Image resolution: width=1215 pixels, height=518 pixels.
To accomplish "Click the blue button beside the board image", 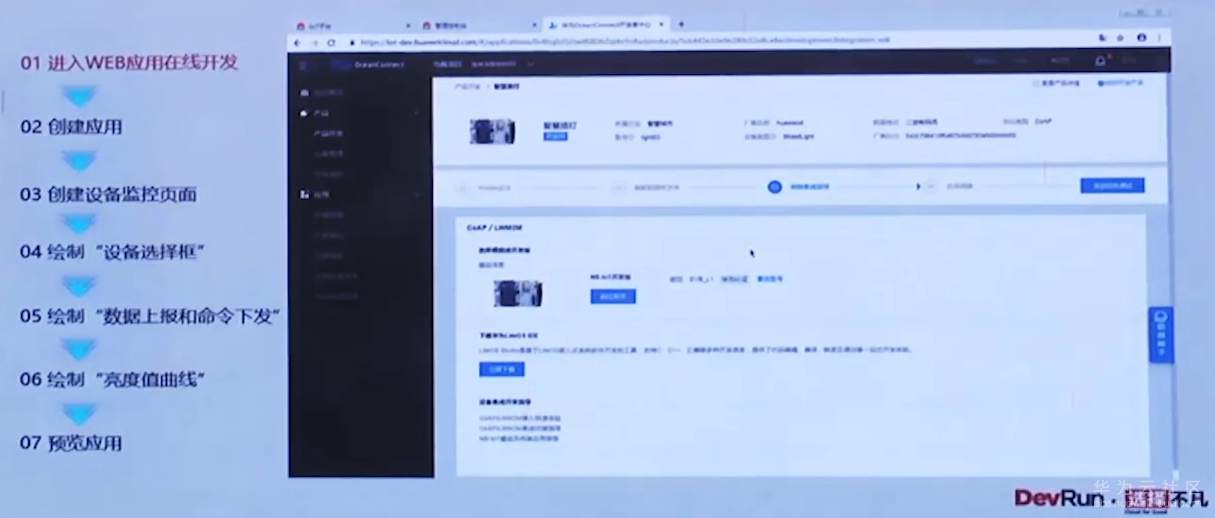I will (x=612, y=297).
